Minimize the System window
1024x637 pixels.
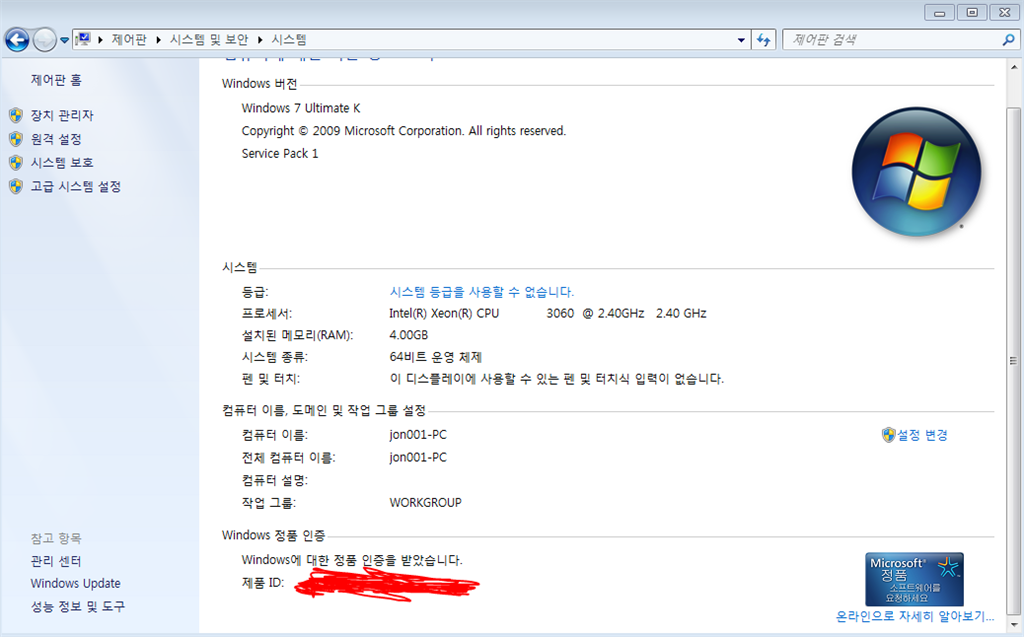pyautogui.click(x=940, y=12)
